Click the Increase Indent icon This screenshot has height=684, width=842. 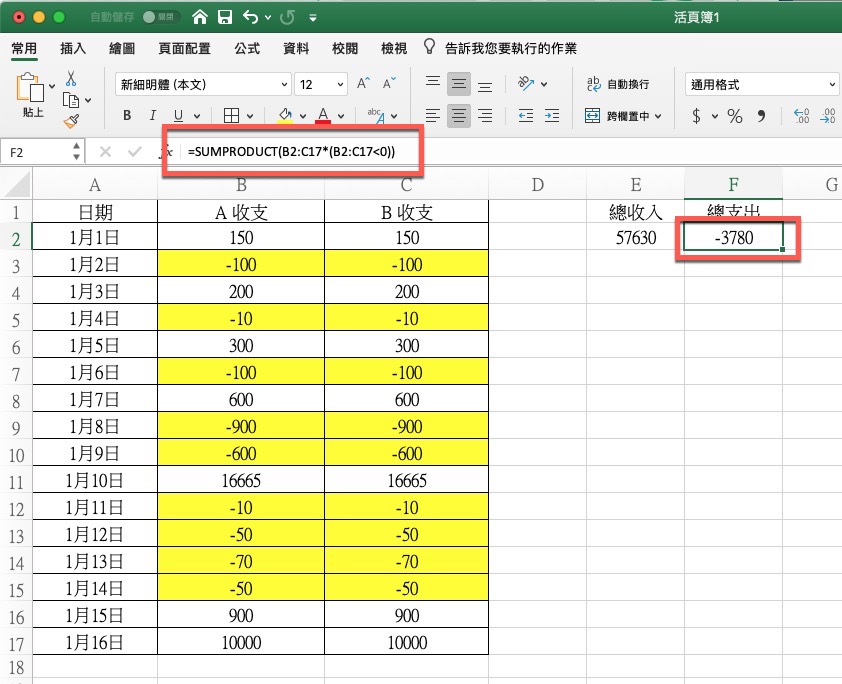click(x=553, y=116)
